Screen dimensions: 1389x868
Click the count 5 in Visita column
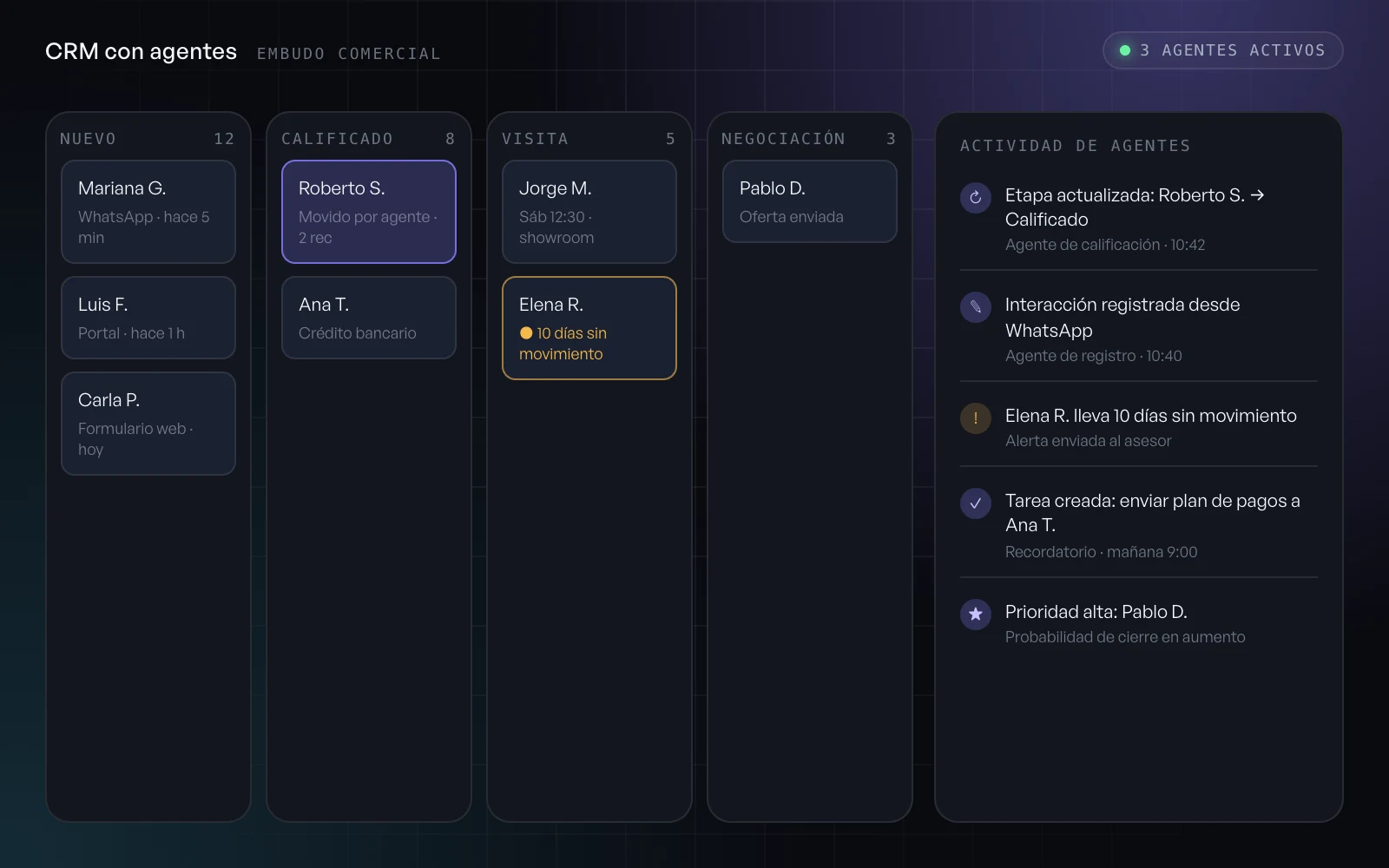[x=670, y=139]
